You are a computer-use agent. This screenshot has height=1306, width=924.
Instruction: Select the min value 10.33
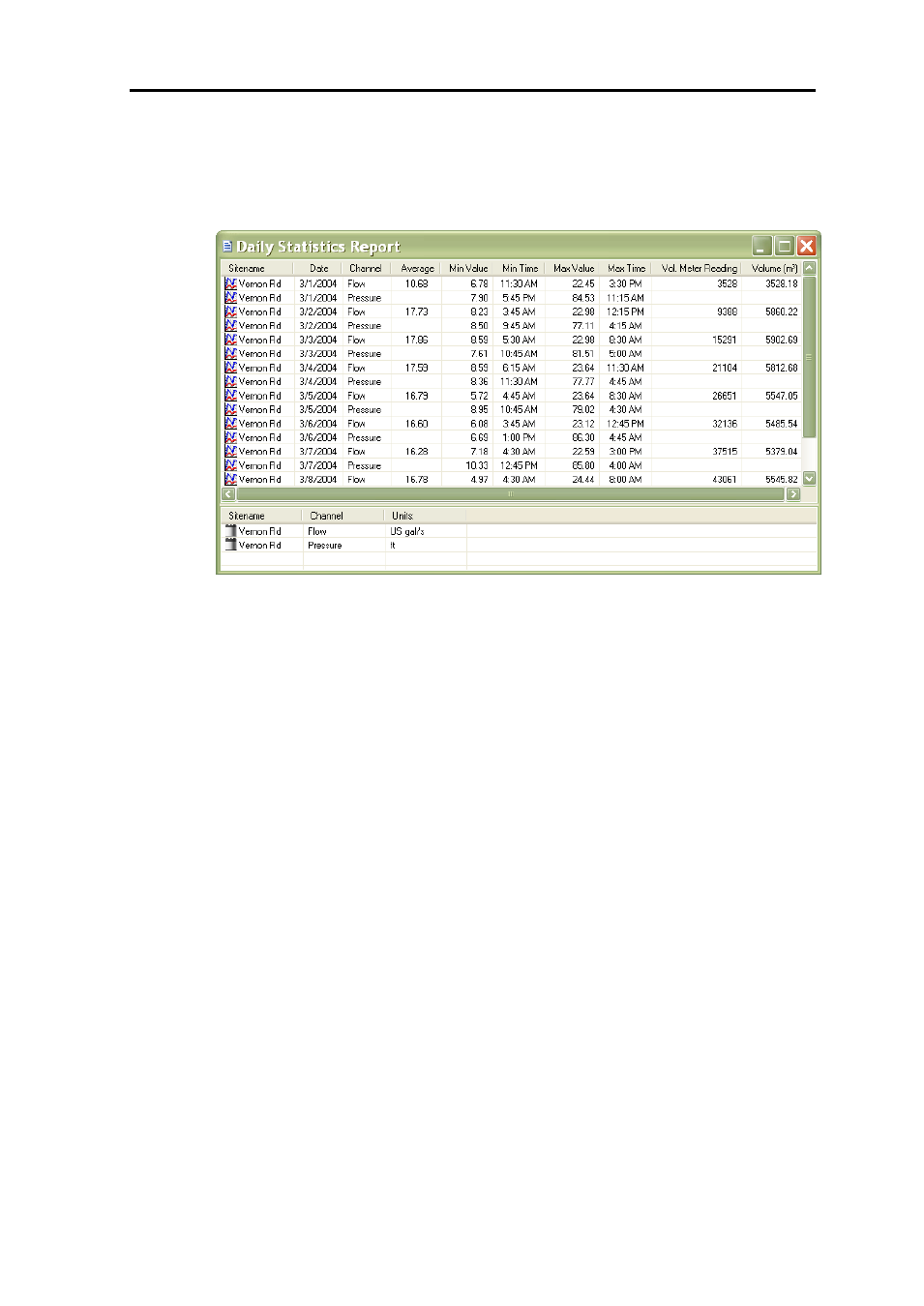(476, 466)
